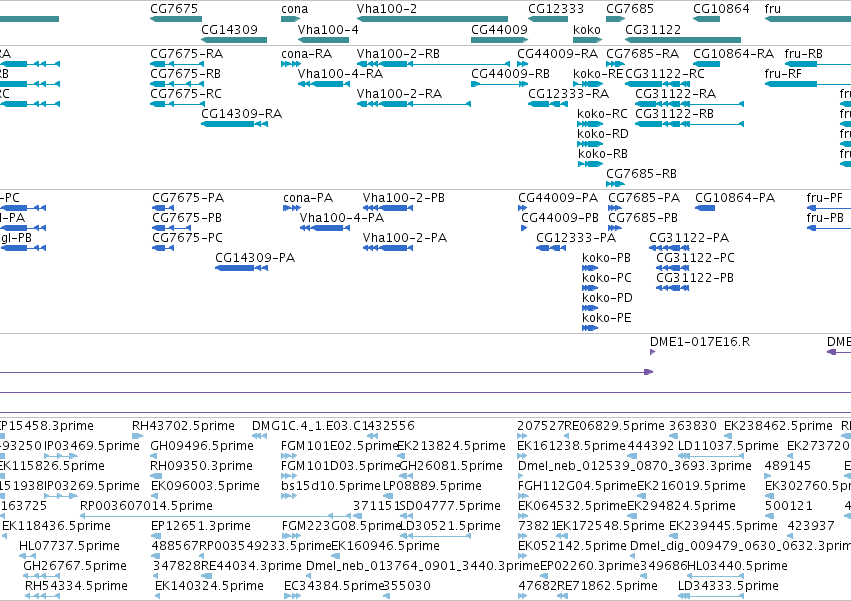The height and width of the screenshot is (601, 851).
Task: Click transcript fru-RF
Action: (783, 74)
